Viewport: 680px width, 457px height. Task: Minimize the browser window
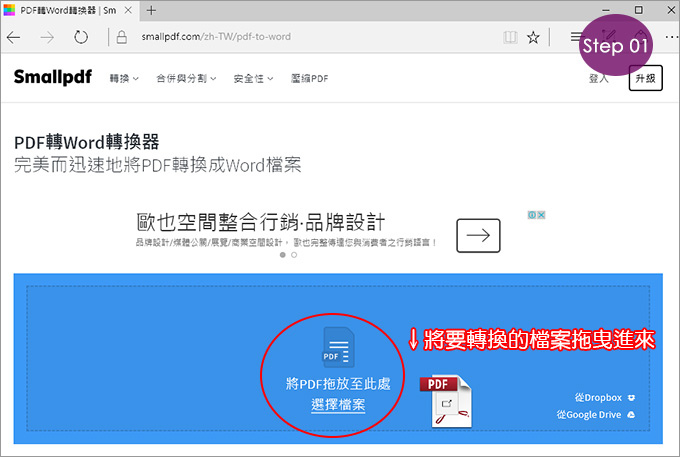[x=606, y=10]
